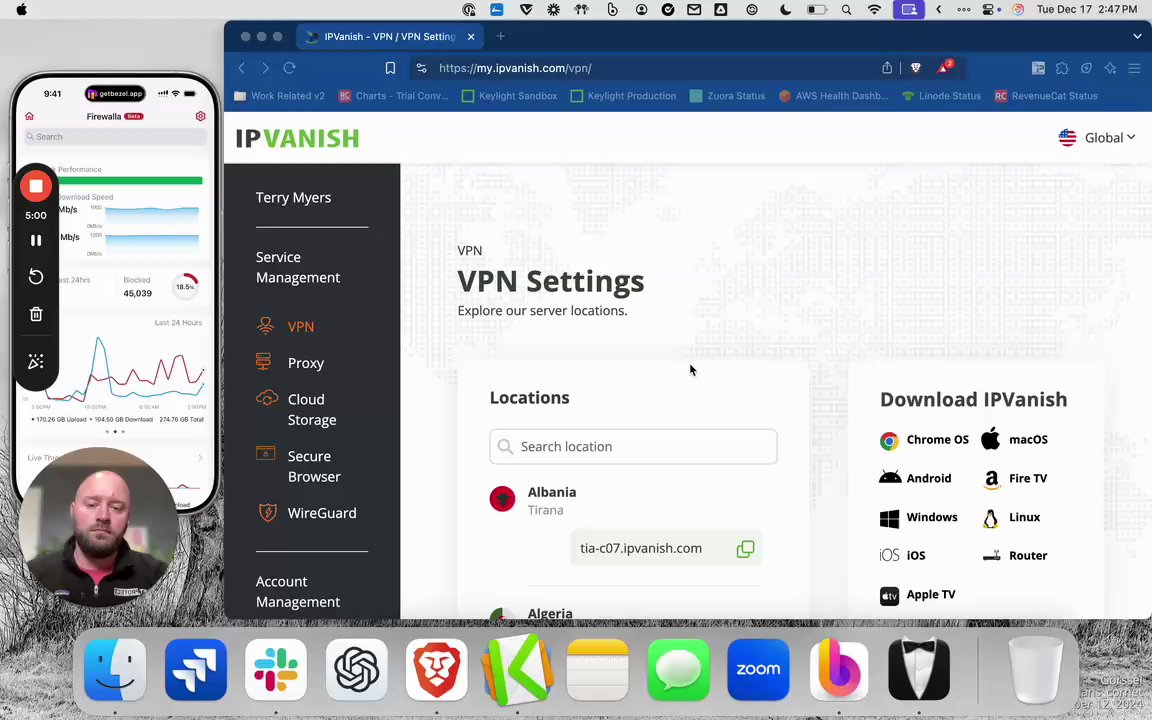This screenshot has height=720, width=1152.
Task: Select the Albania Tirana location
Action: click(552, 500)
